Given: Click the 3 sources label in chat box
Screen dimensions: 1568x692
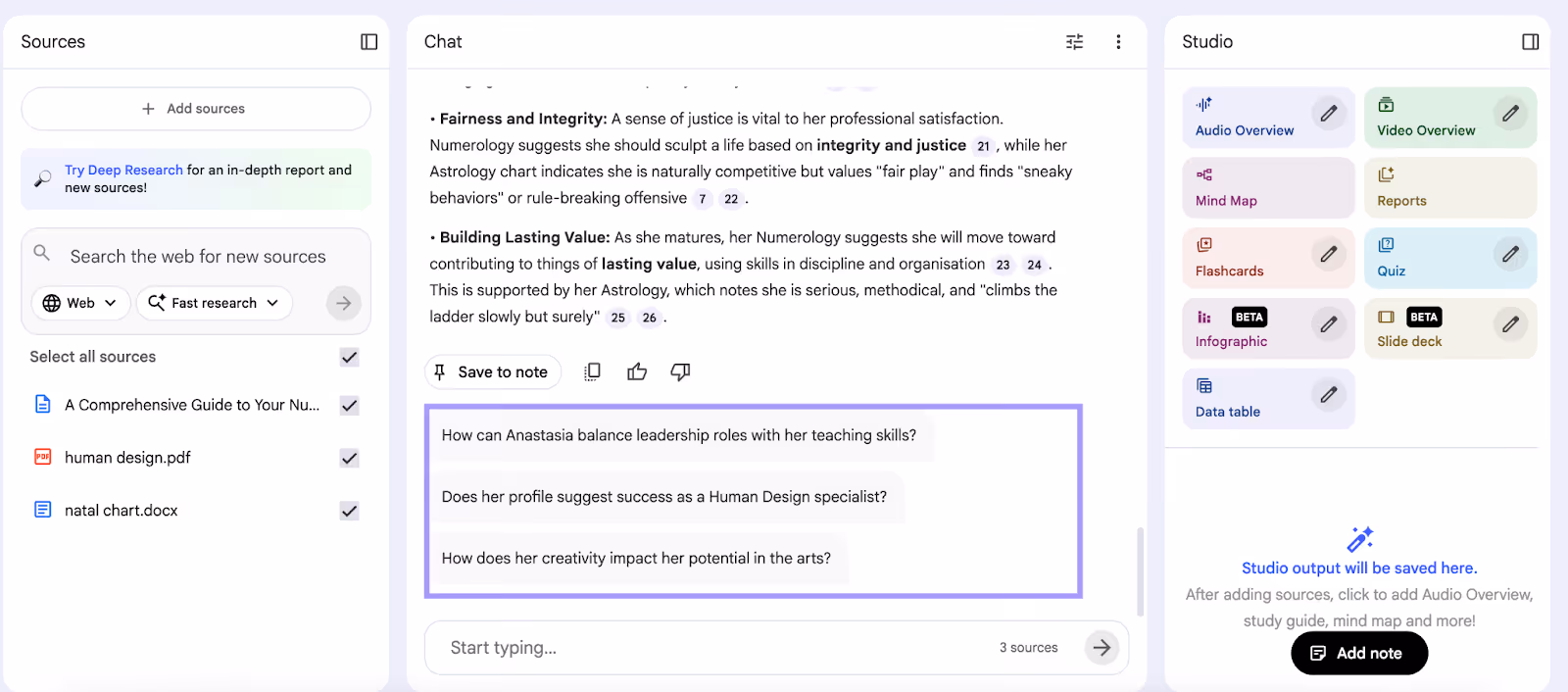Looking at the screenshot, I should (1028, 648).
